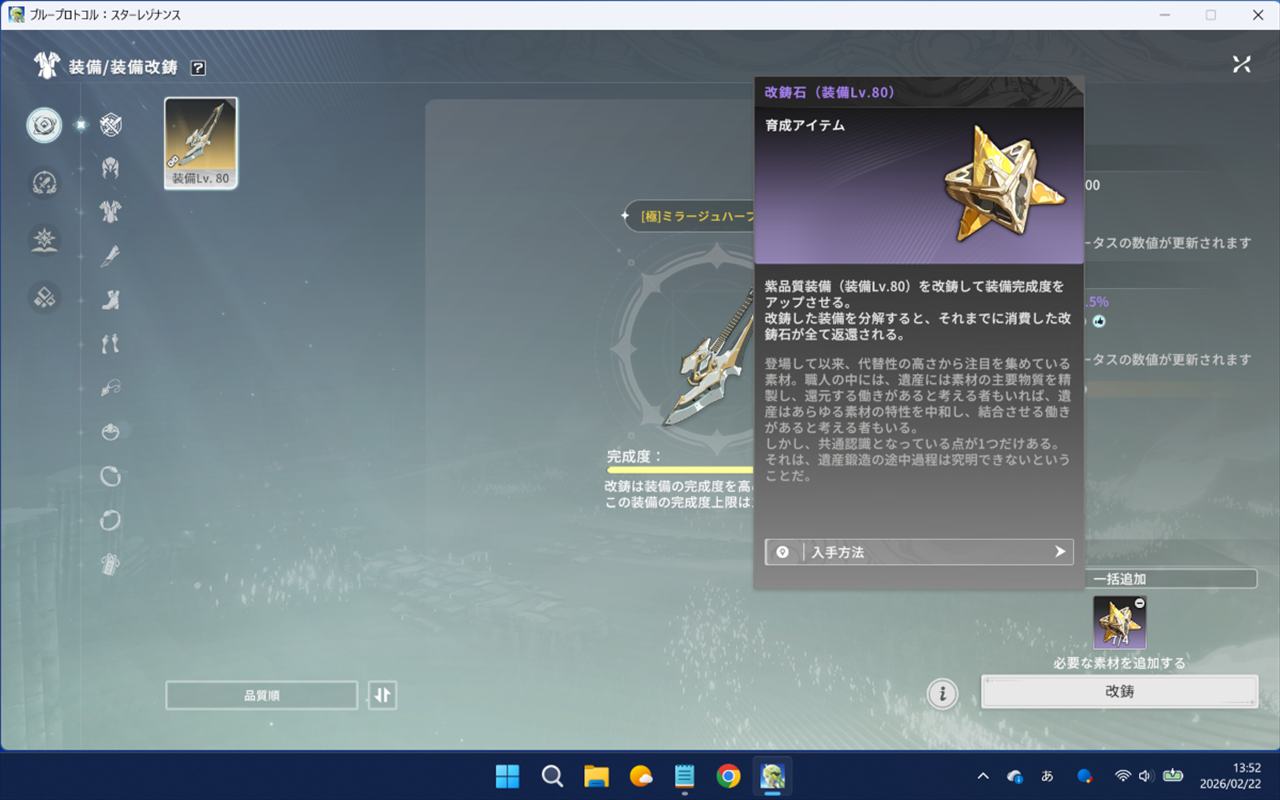Click the 完成度 yellow progress bar
1280x800 pixels.
pyautogui.click(x=680, y=470)
